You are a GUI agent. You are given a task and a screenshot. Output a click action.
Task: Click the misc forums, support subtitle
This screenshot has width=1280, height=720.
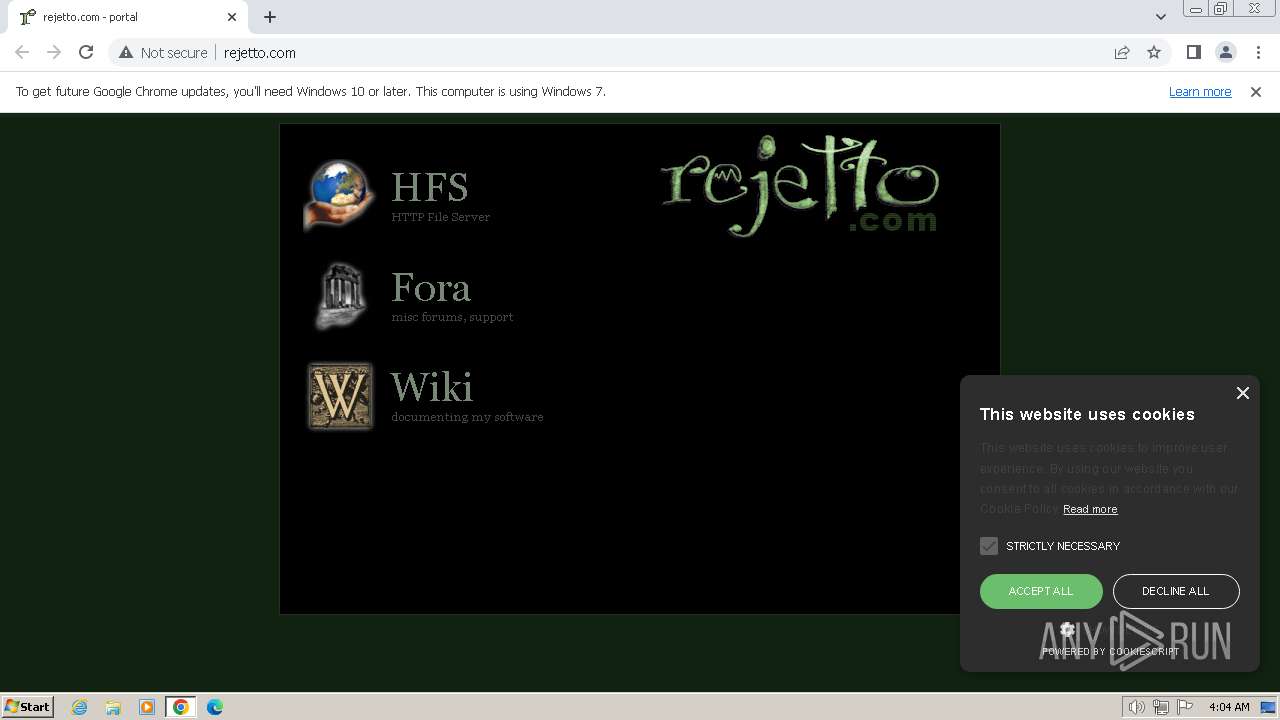(452, 317)
